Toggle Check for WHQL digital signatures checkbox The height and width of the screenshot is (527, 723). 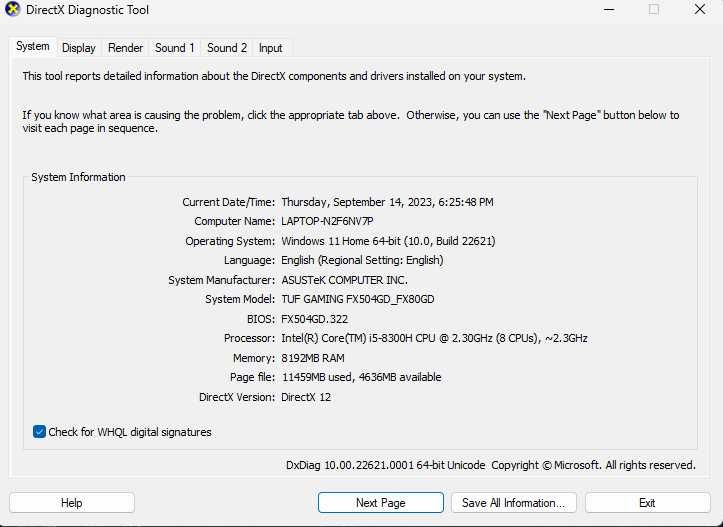(39, 432)
